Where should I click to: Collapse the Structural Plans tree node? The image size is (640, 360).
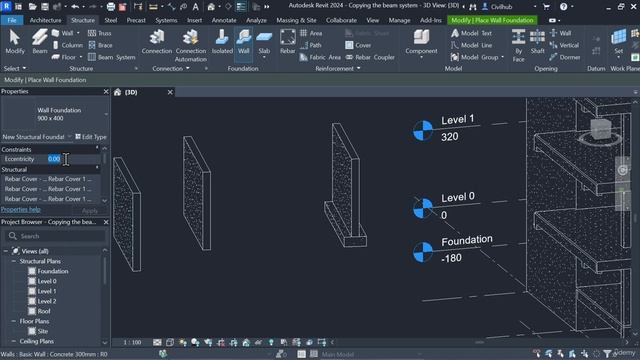(14, 261)
